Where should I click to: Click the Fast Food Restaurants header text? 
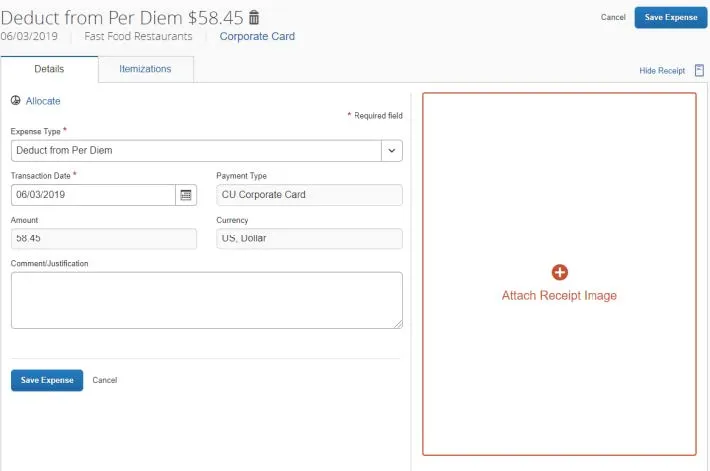click(x=138, y=36)
